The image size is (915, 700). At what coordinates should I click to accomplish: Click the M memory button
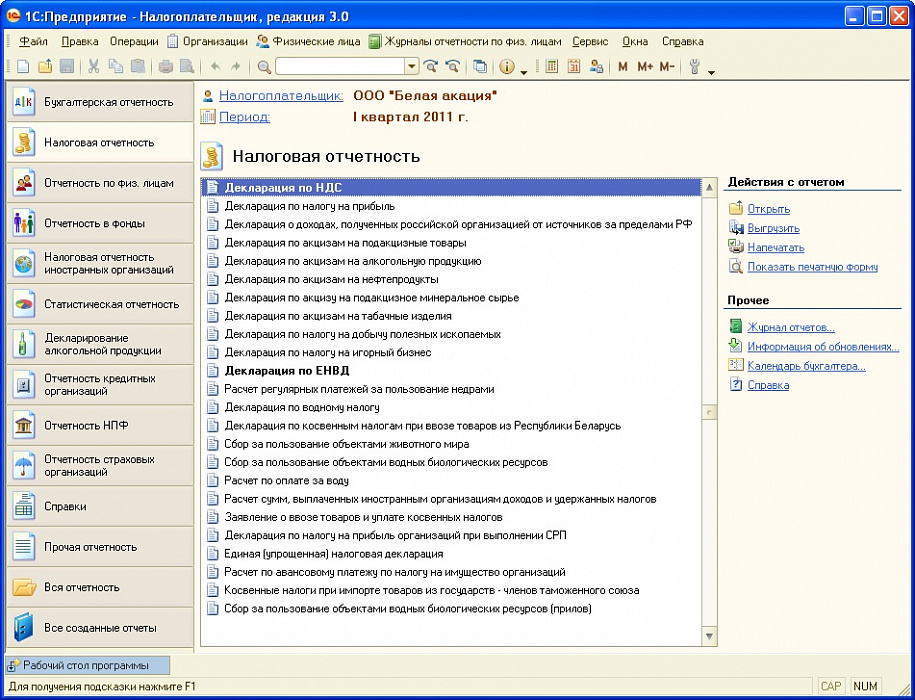623,66
